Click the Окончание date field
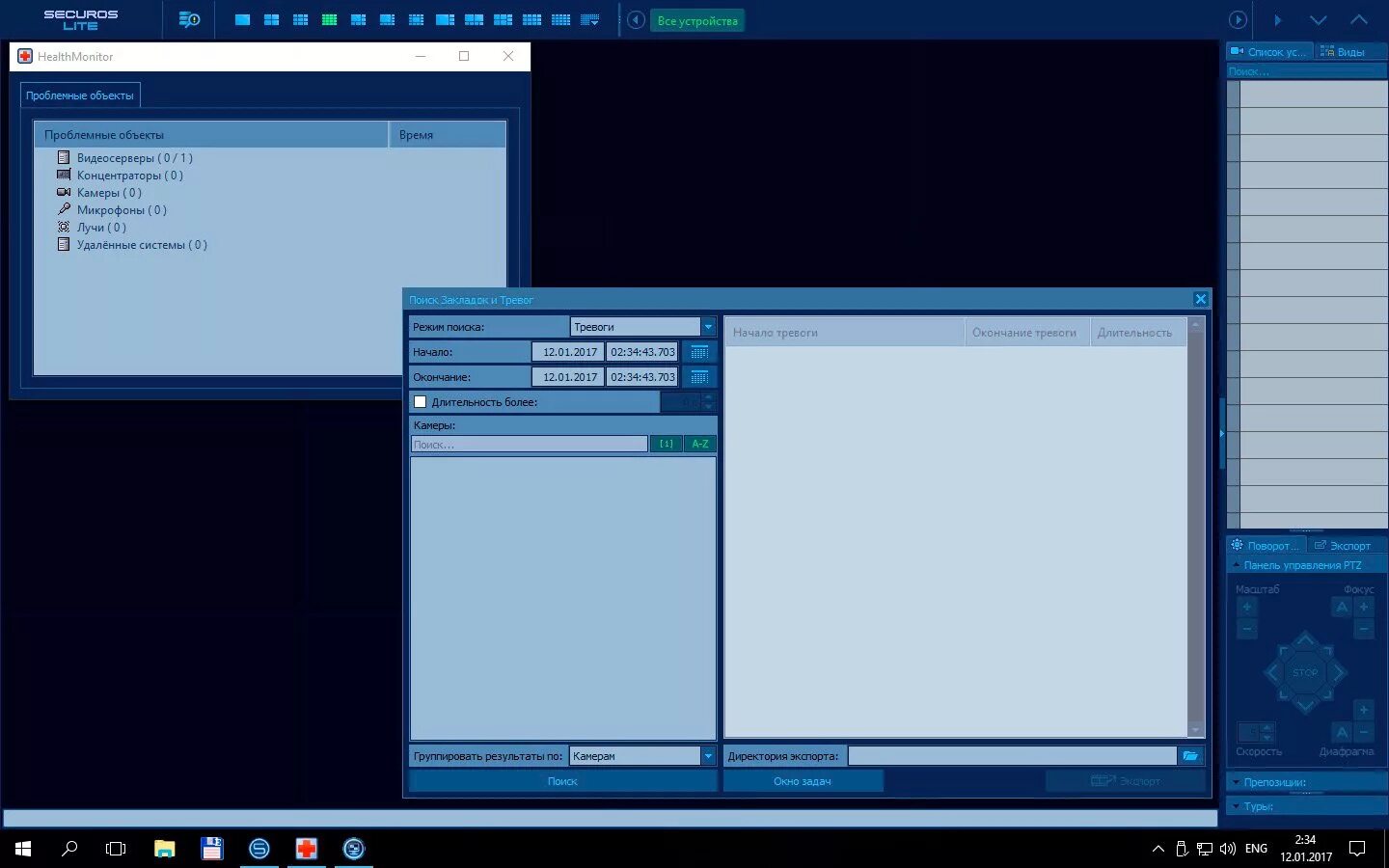 point(568,377)
